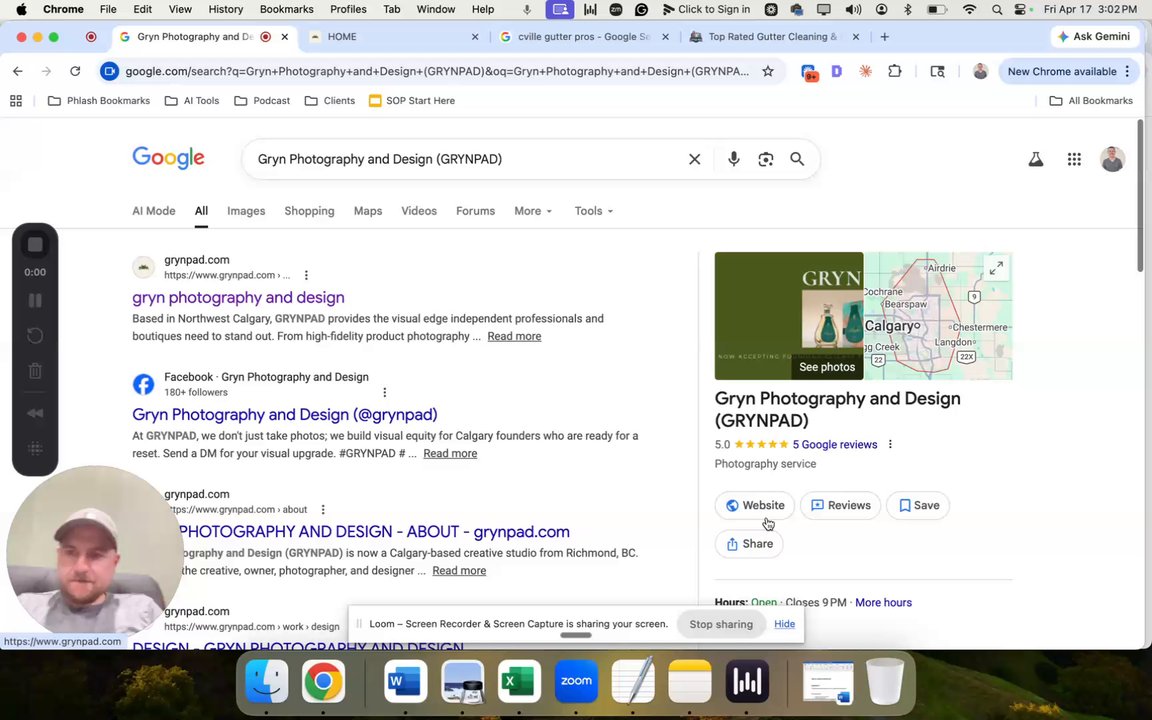The width and height of the screenshot is (1152, 720).
Task: Open the New Chrome available menu
Action: [x=1068, y=71]
